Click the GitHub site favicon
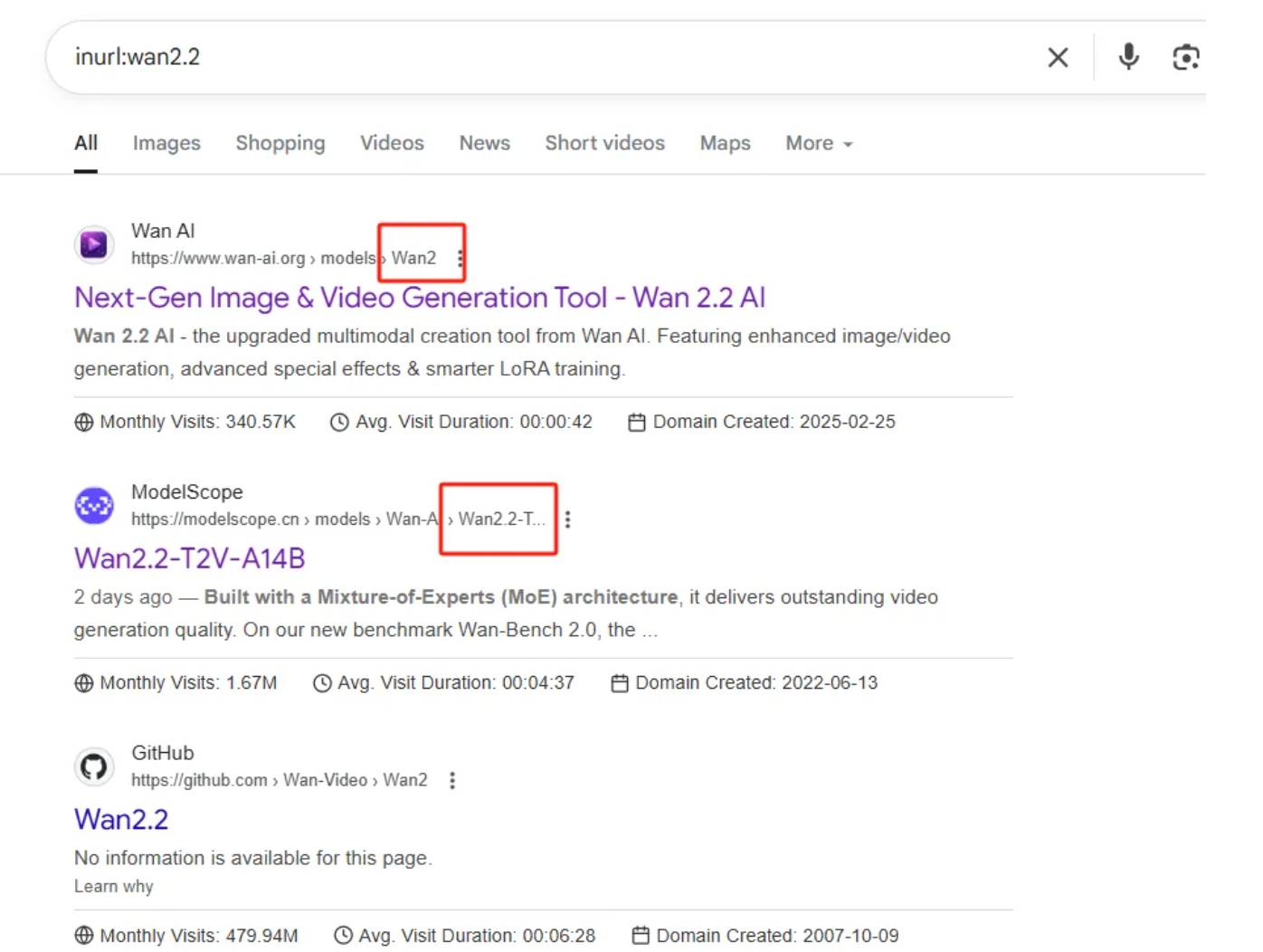 tap(94, 767)
